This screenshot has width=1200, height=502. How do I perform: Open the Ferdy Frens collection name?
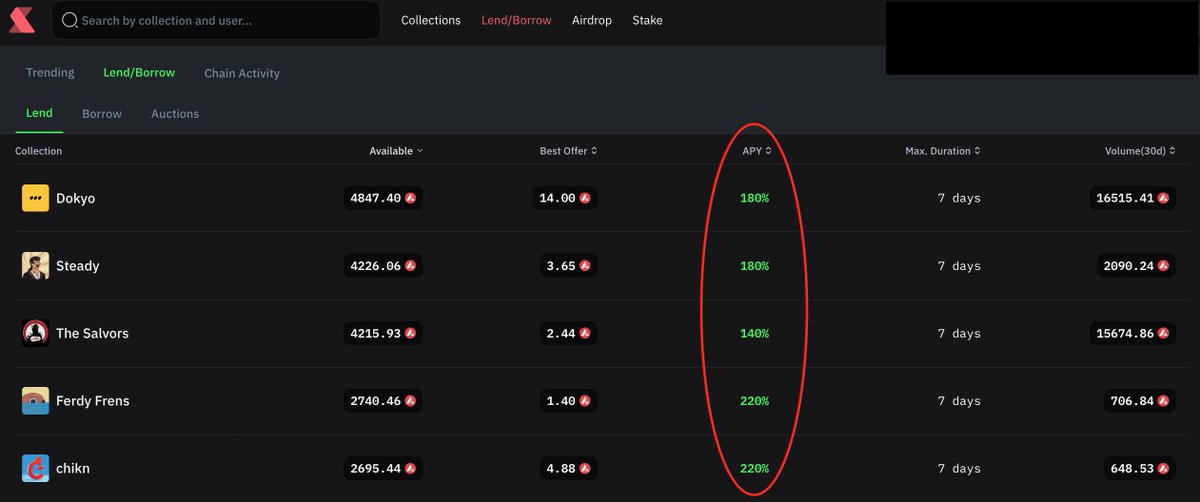click(x=93, y=401)
